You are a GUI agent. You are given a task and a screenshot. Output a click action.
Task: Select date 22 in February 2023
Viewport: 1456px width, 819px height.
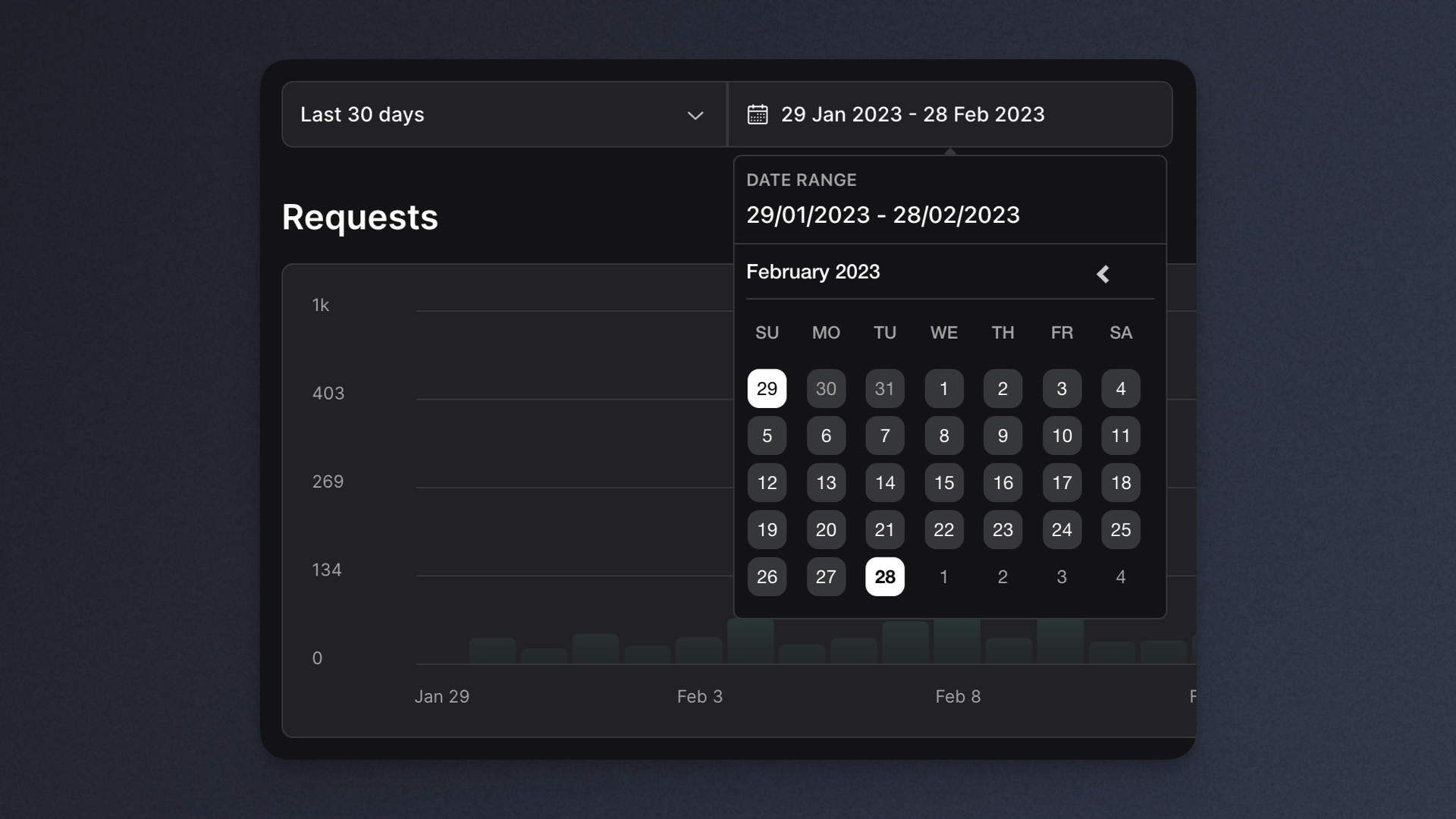tap(943, 529)
